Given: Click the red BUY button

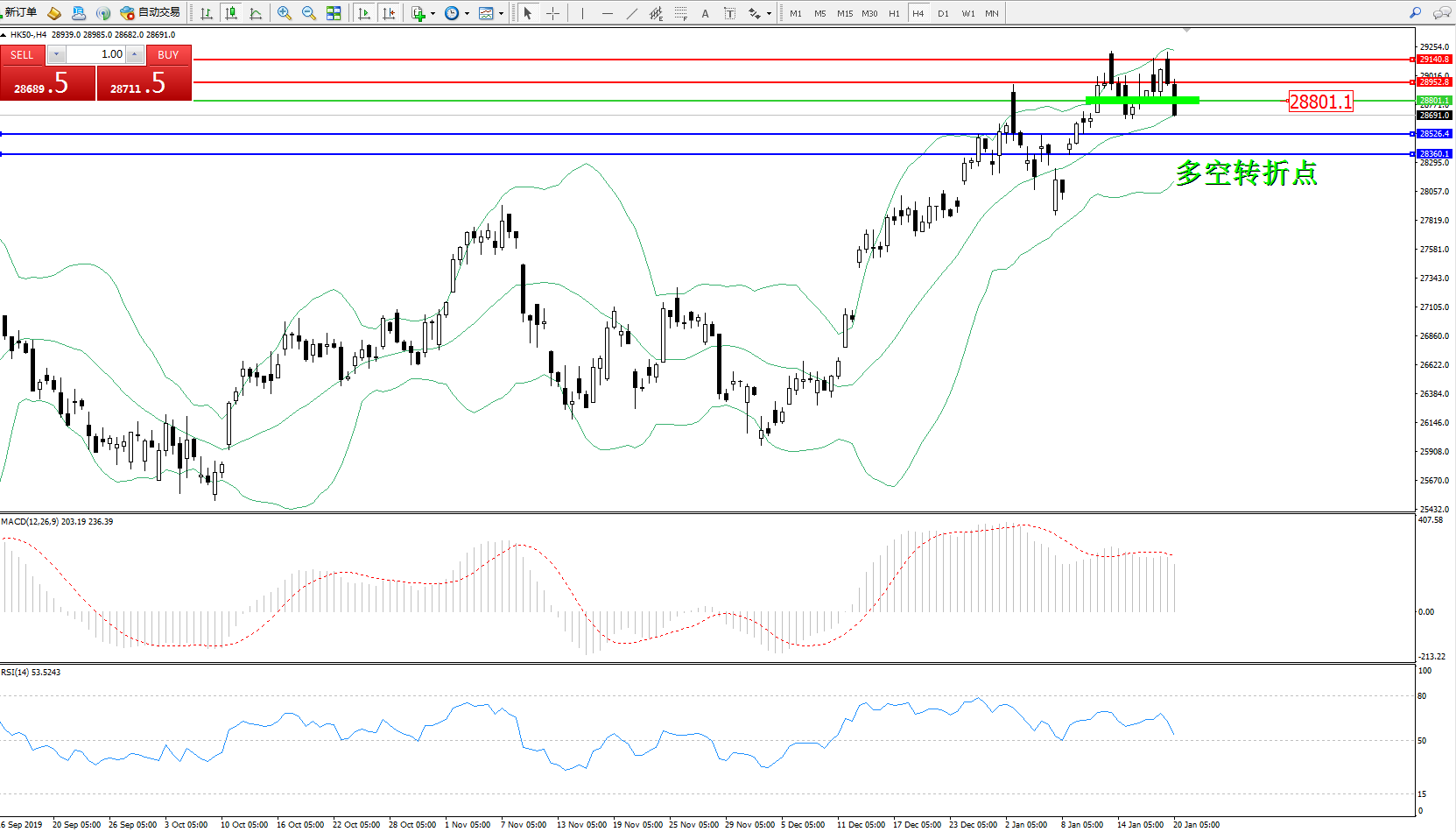Looking at the screenshot, I should click(168, 54).
